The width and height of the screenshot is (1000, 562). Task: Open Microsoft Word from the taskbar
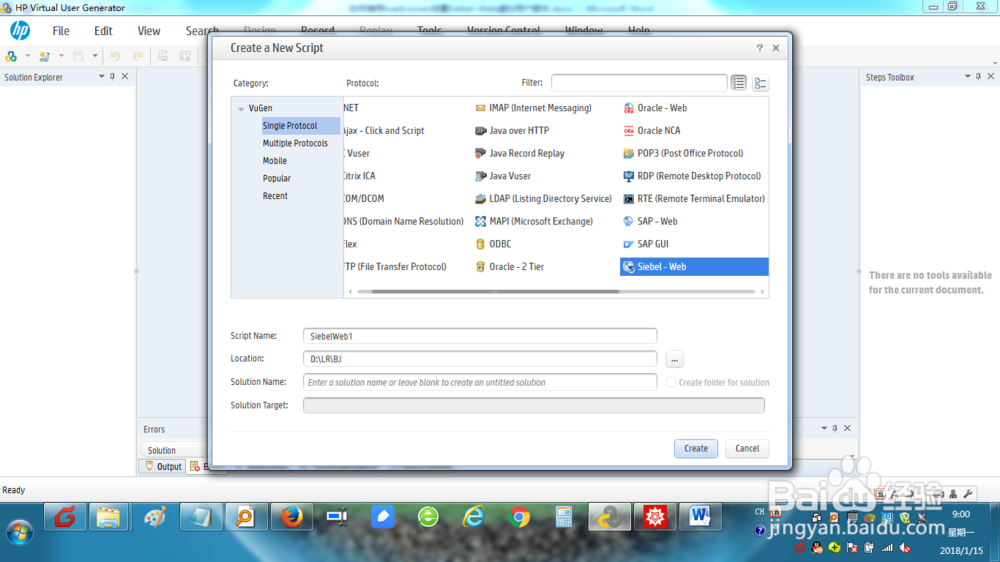tap(700, 517)
